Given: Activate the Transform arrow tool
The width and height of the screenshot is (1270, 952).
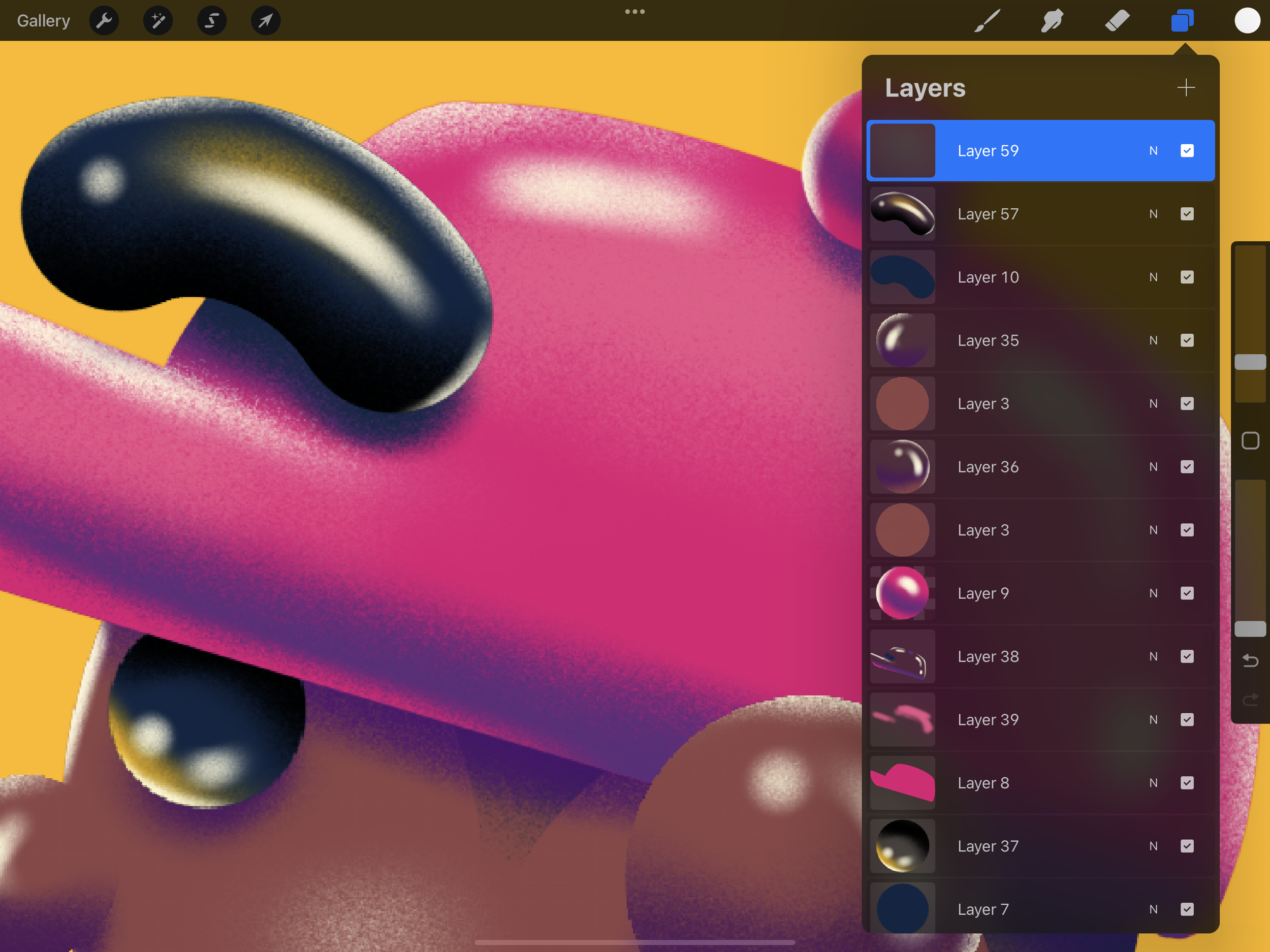Looking at the screenshot, I should pyautogui.click(x=265, y=21).
